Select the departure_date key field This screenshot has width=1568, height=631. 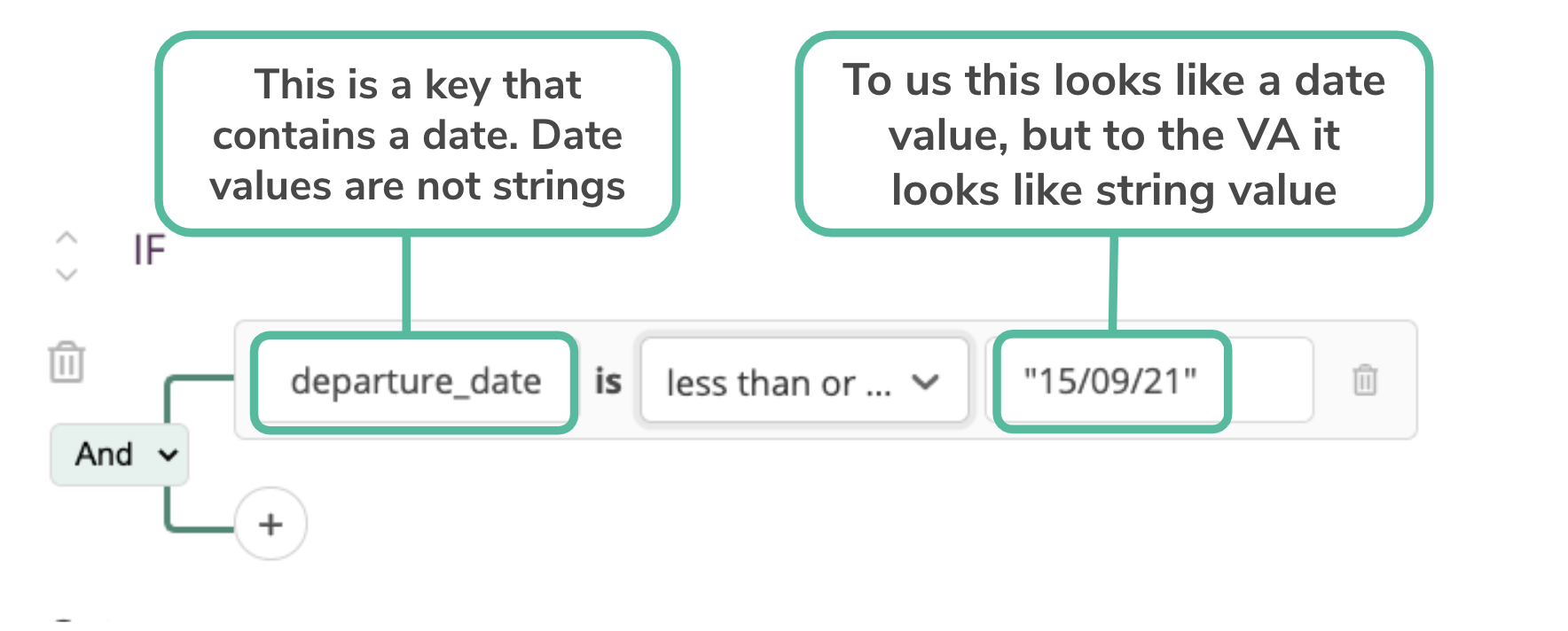coord(415,382)
